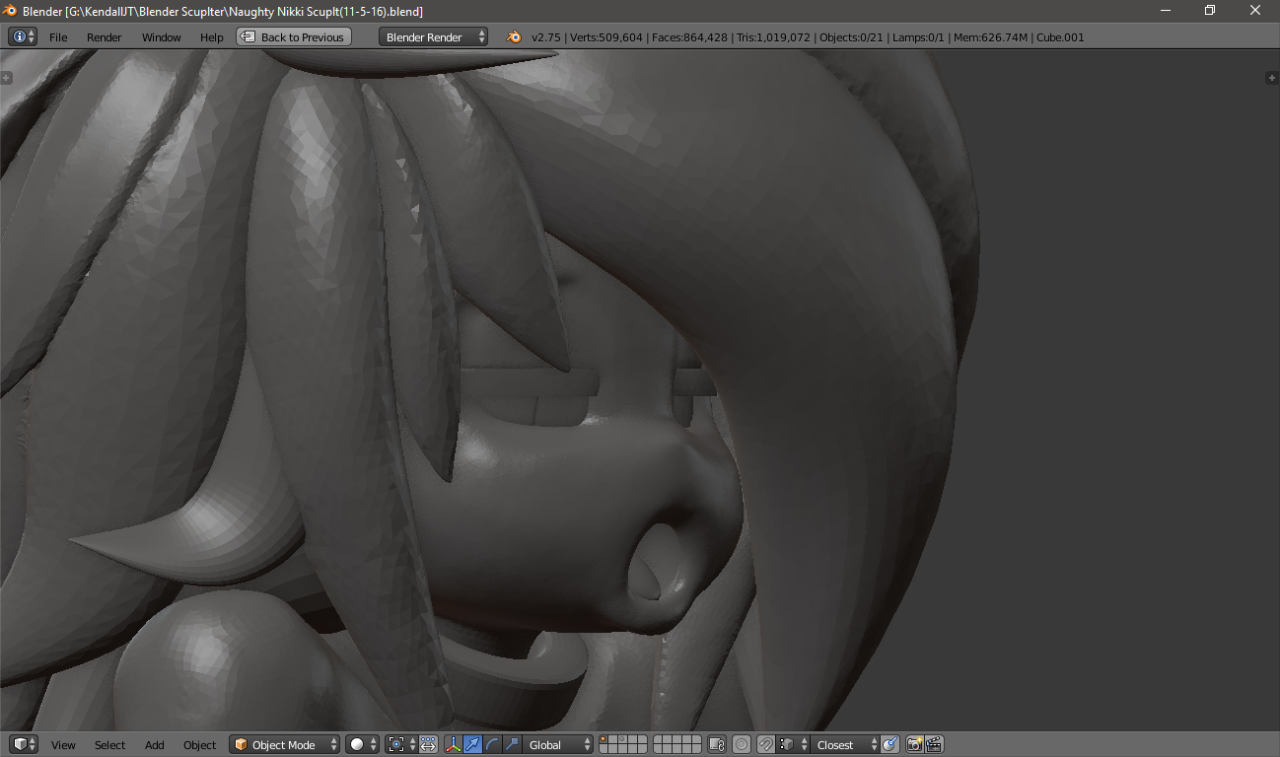Screen dimensions: 1280x757
Task: Open the snap element type selector
Action: (x=793, y=744)
